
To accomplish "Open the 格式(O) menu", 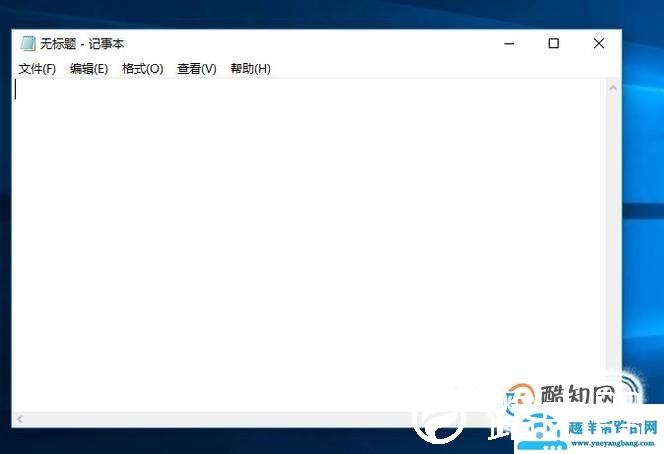I will [x=142, y=69].
